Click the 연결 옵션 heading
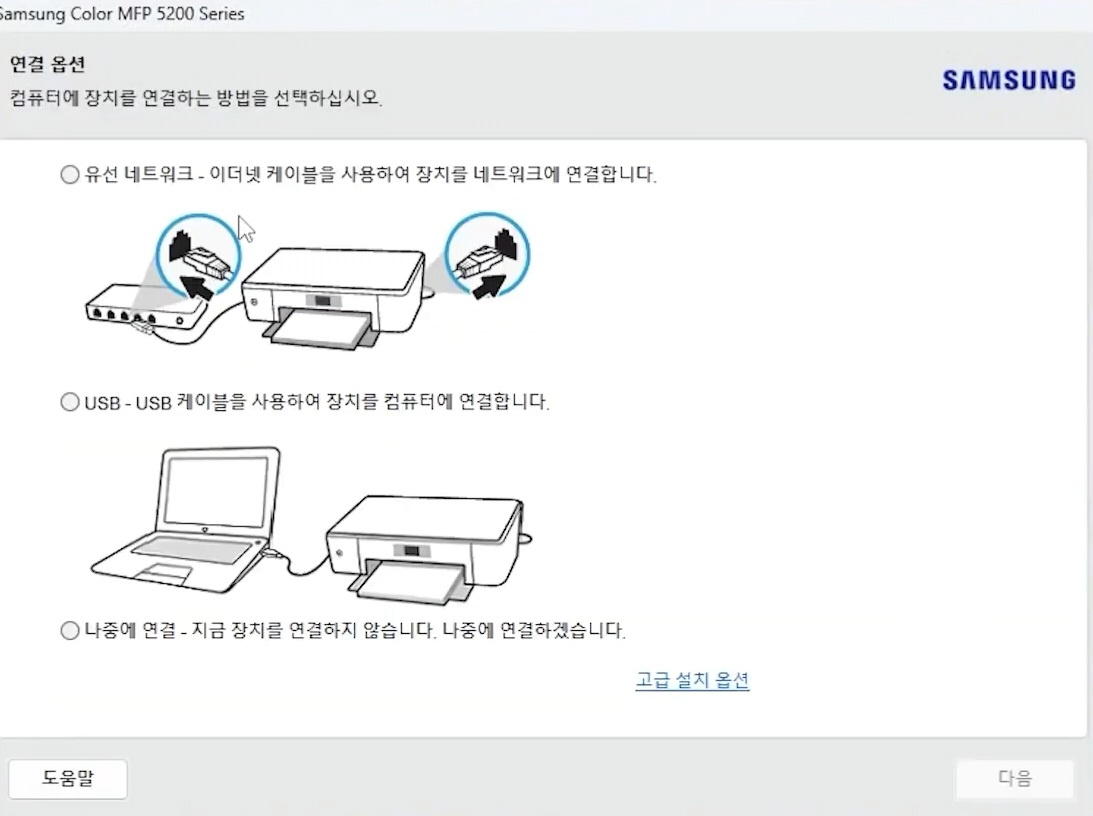 coord(47,65)
